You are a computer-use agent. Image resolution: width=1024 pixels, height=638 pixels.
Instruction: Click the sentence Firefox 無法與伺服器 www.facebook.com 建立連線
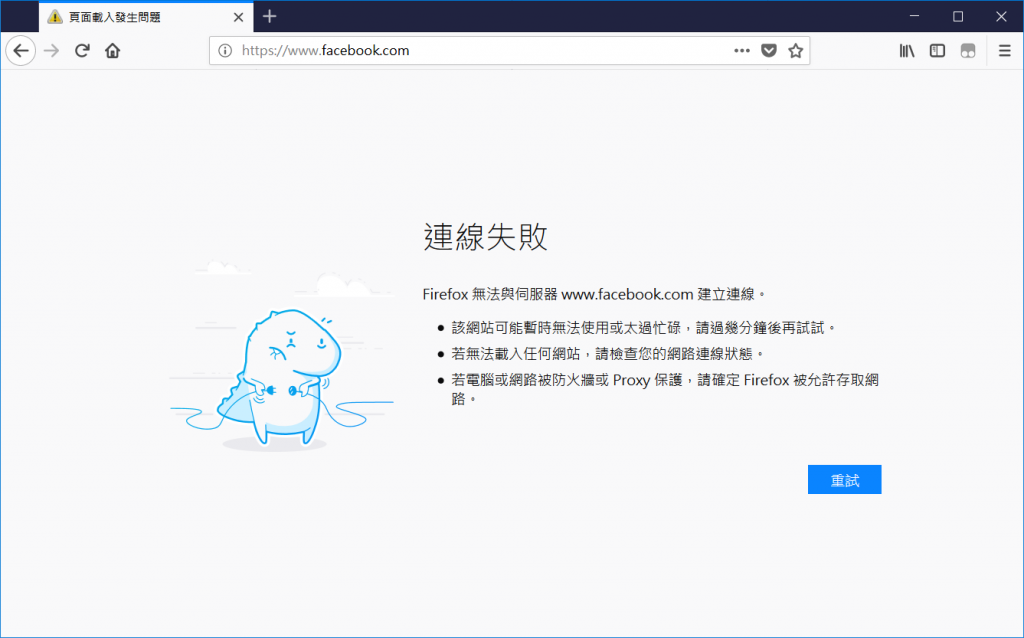click(x=594, y=295)
